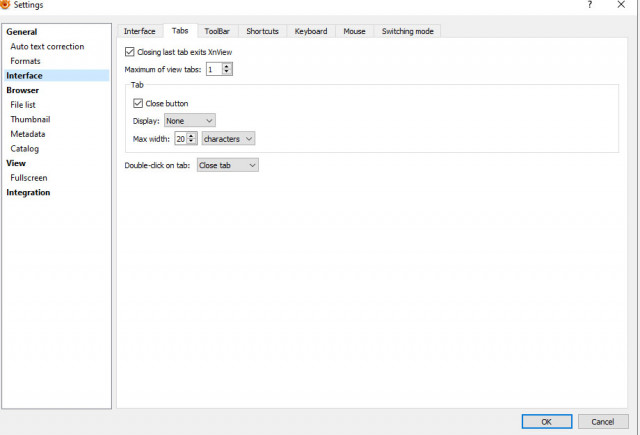Open Double-click on tab dropdown
Viewport: 640px width, 435px height.
pos(227,165)
